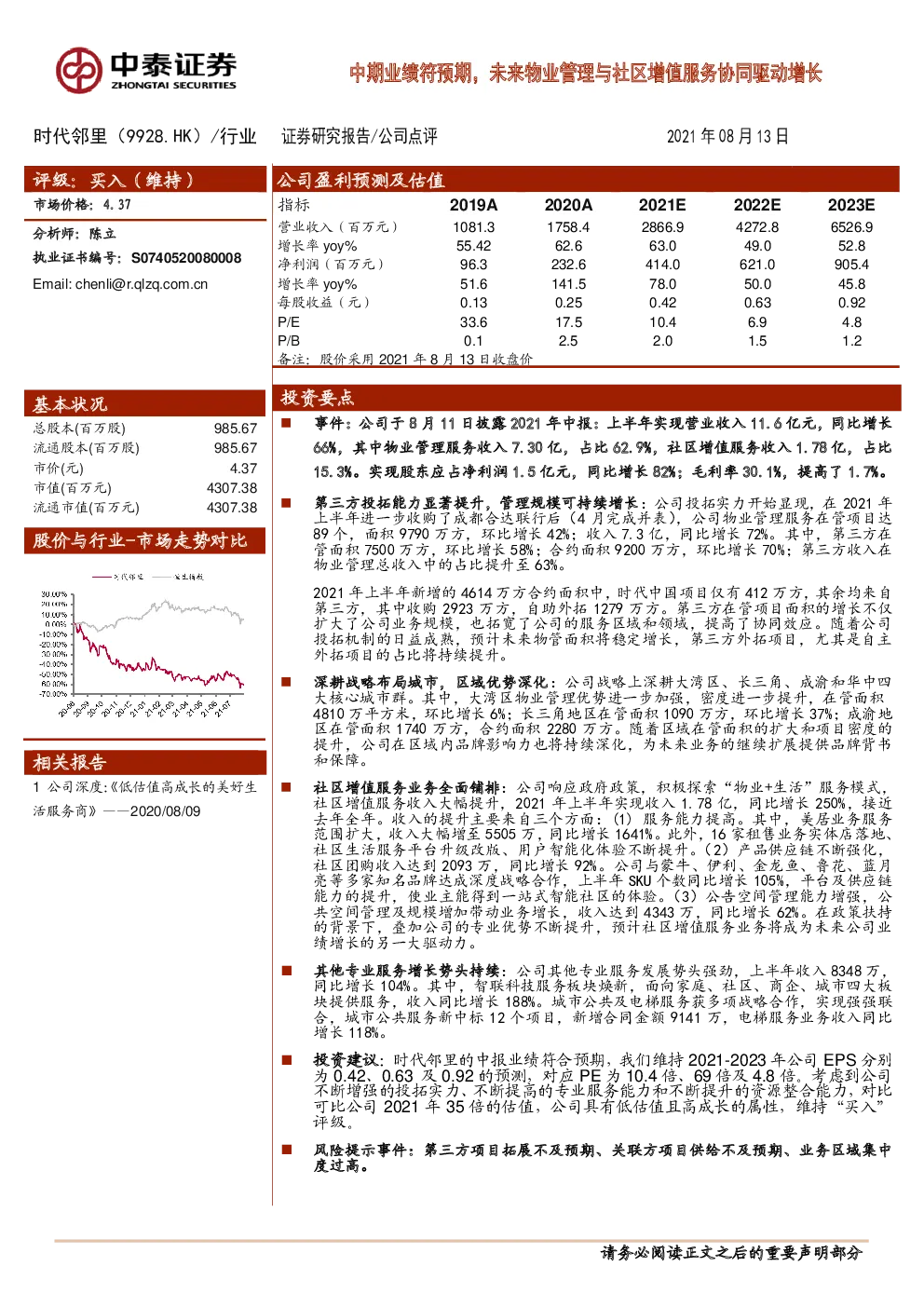Click the analyst name 陈立
This screenshot has height=1307, width=924.
click(102, 234)
